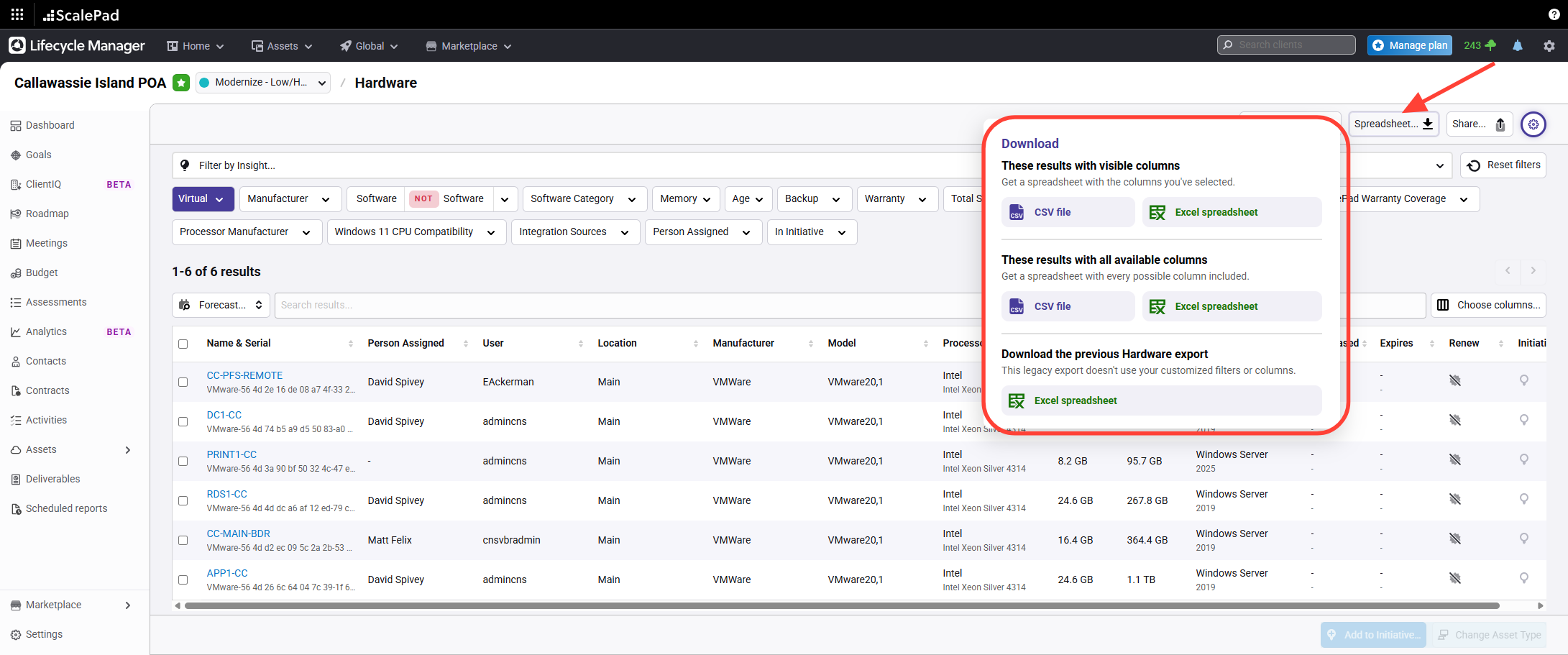Click the green star favorite icon
The width and height of the screenshot is (1568, 655).
[x=181, y=83]
